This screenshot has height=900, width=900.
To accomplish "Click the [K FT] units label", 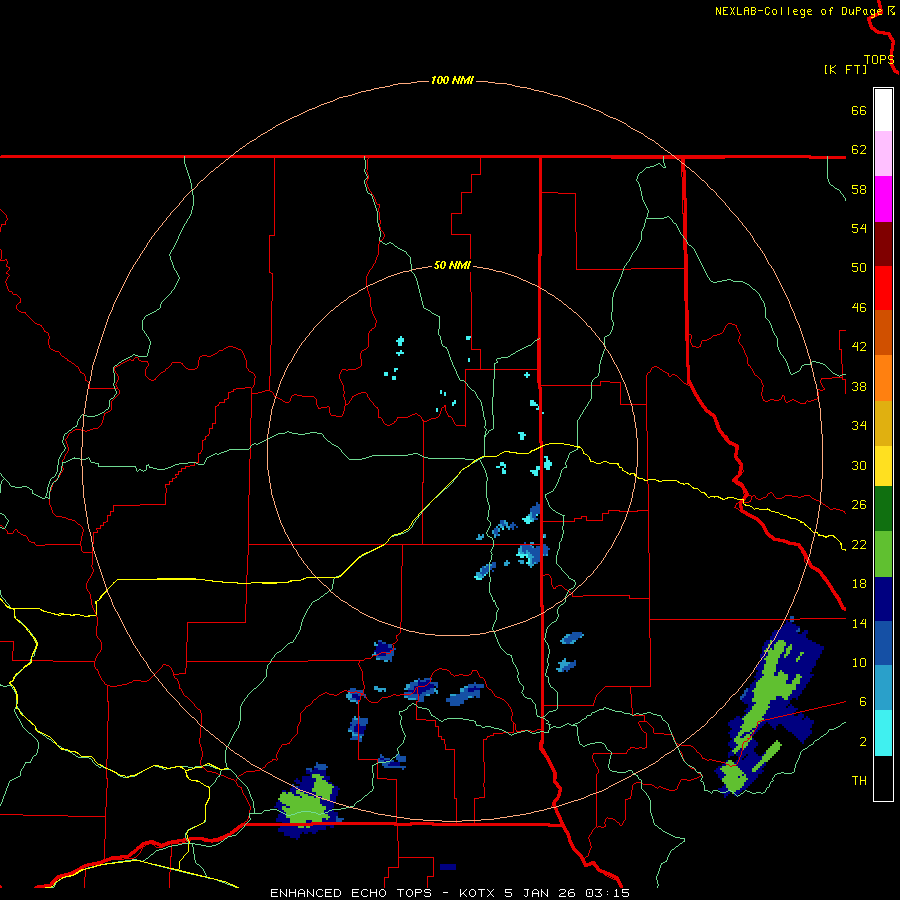I will pyautogui.click(x=845, y=69).
